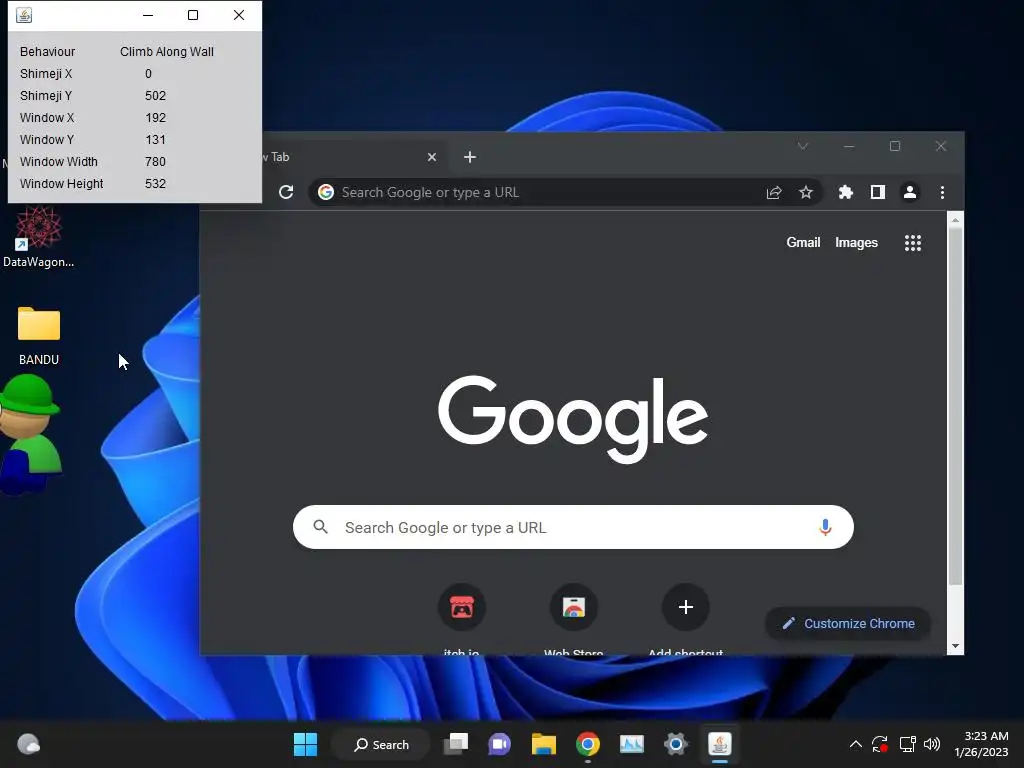Screen dimensions: 1024x768
Task: Open the itch.io shortcut tile
Action: pos(462,607)
